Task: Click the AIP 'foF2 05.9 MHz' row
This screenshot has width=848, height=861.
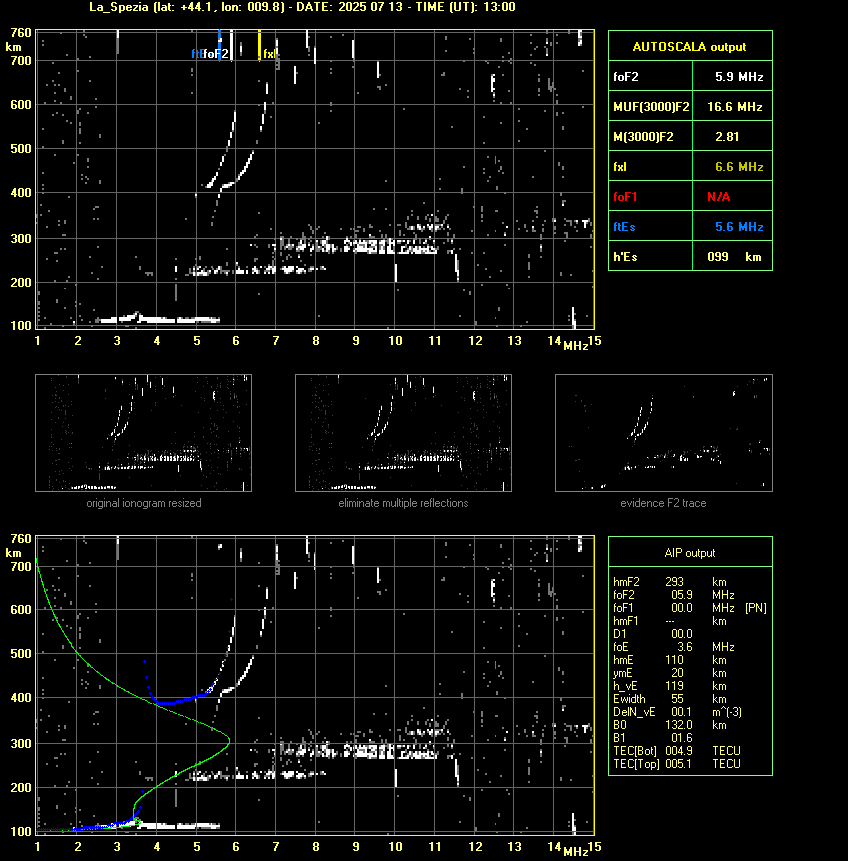Action: coord(673,595)
